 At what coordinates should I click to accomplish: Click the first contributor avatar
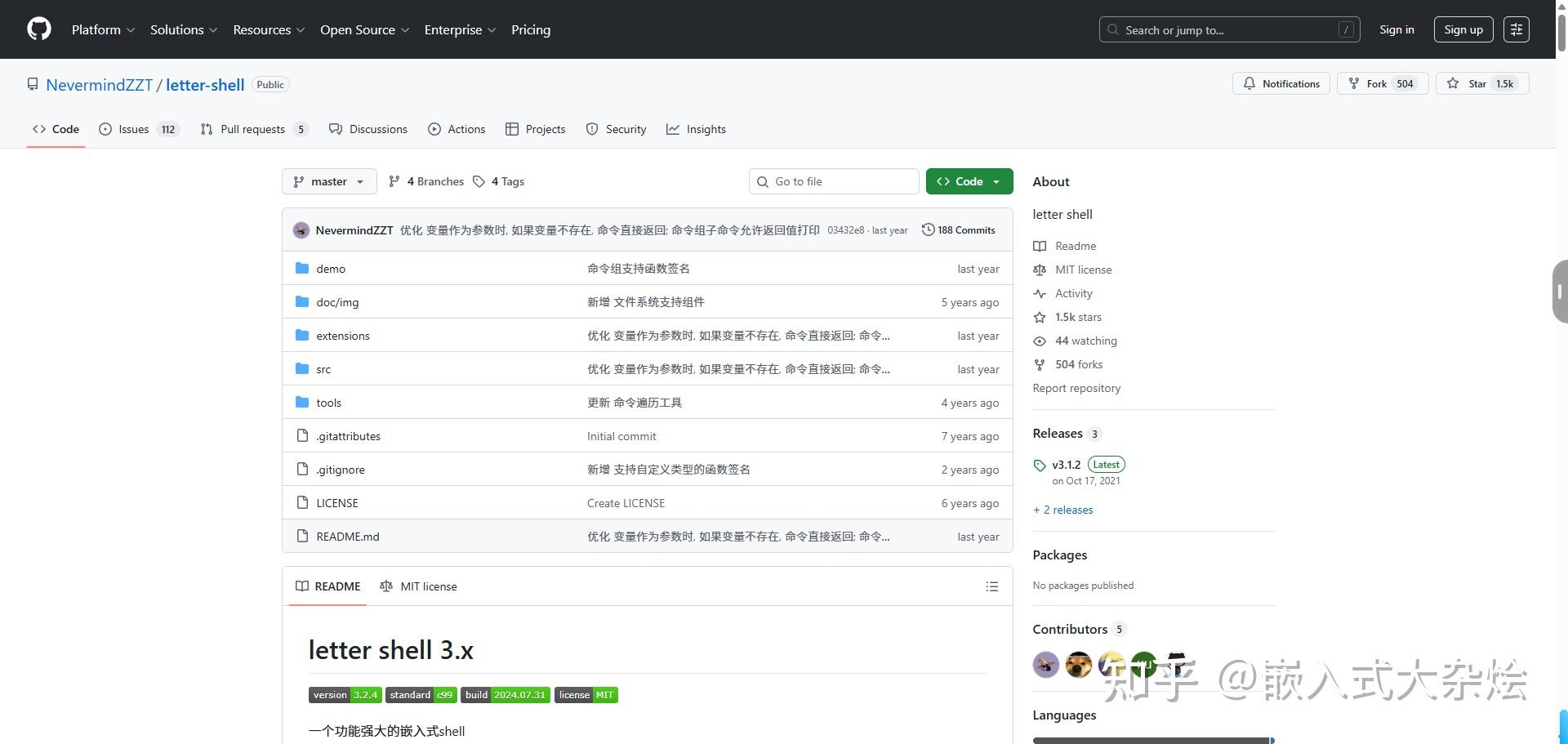1046,665
